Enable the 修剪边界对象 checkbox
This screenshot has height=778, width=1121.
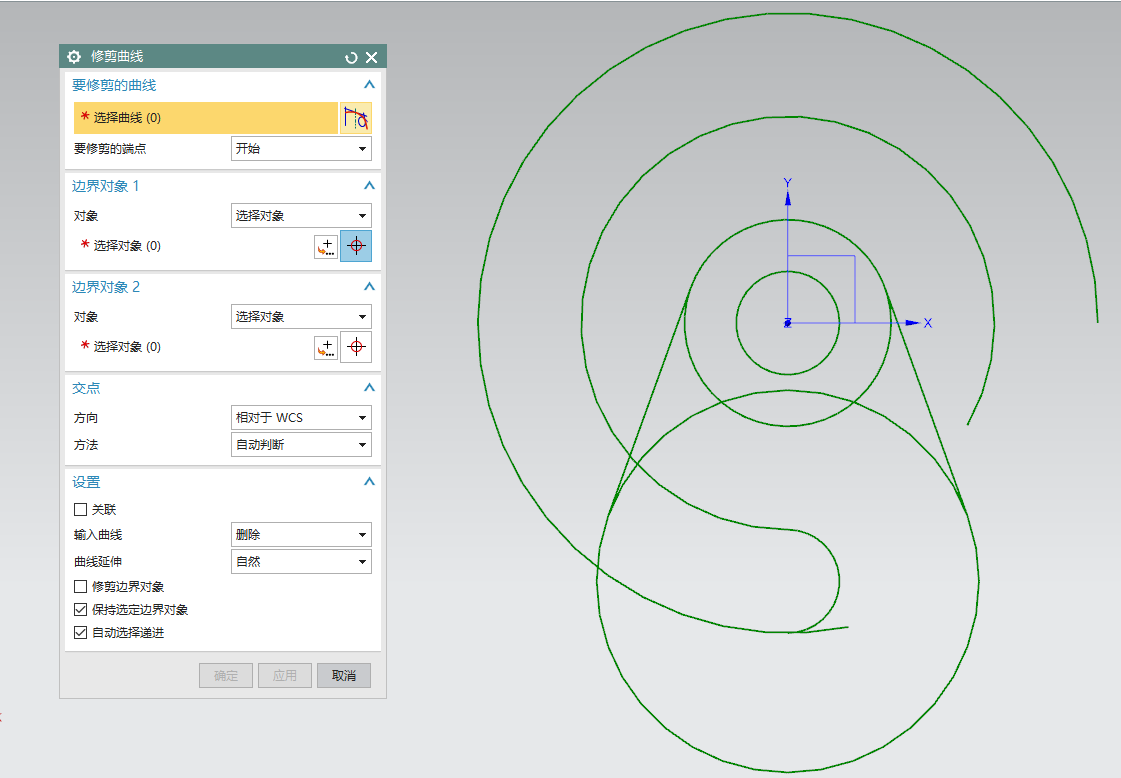click(81, 587)
